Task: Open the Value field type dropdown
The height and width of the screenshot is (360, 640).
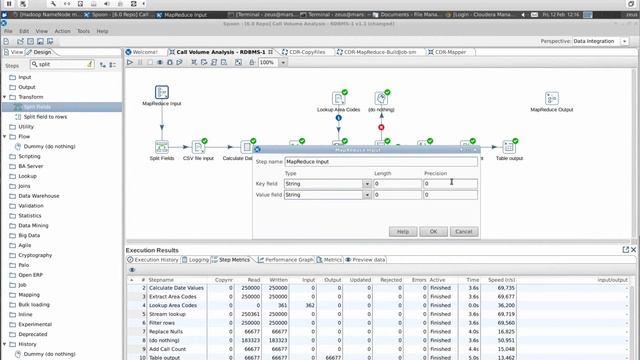Action: click(x=367, y=195)
